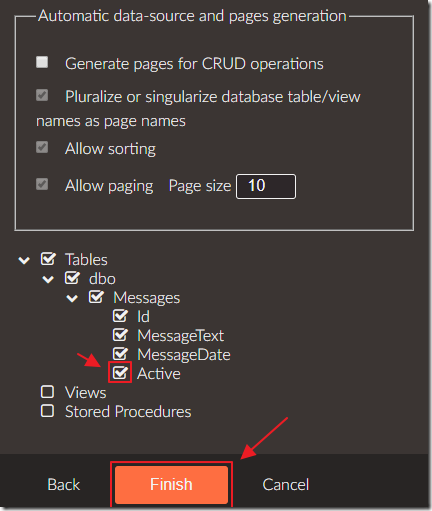This screenshot has height=511, width=432.
Task: Uncheck the Active column checkbox
Action: tap(120, 373)
